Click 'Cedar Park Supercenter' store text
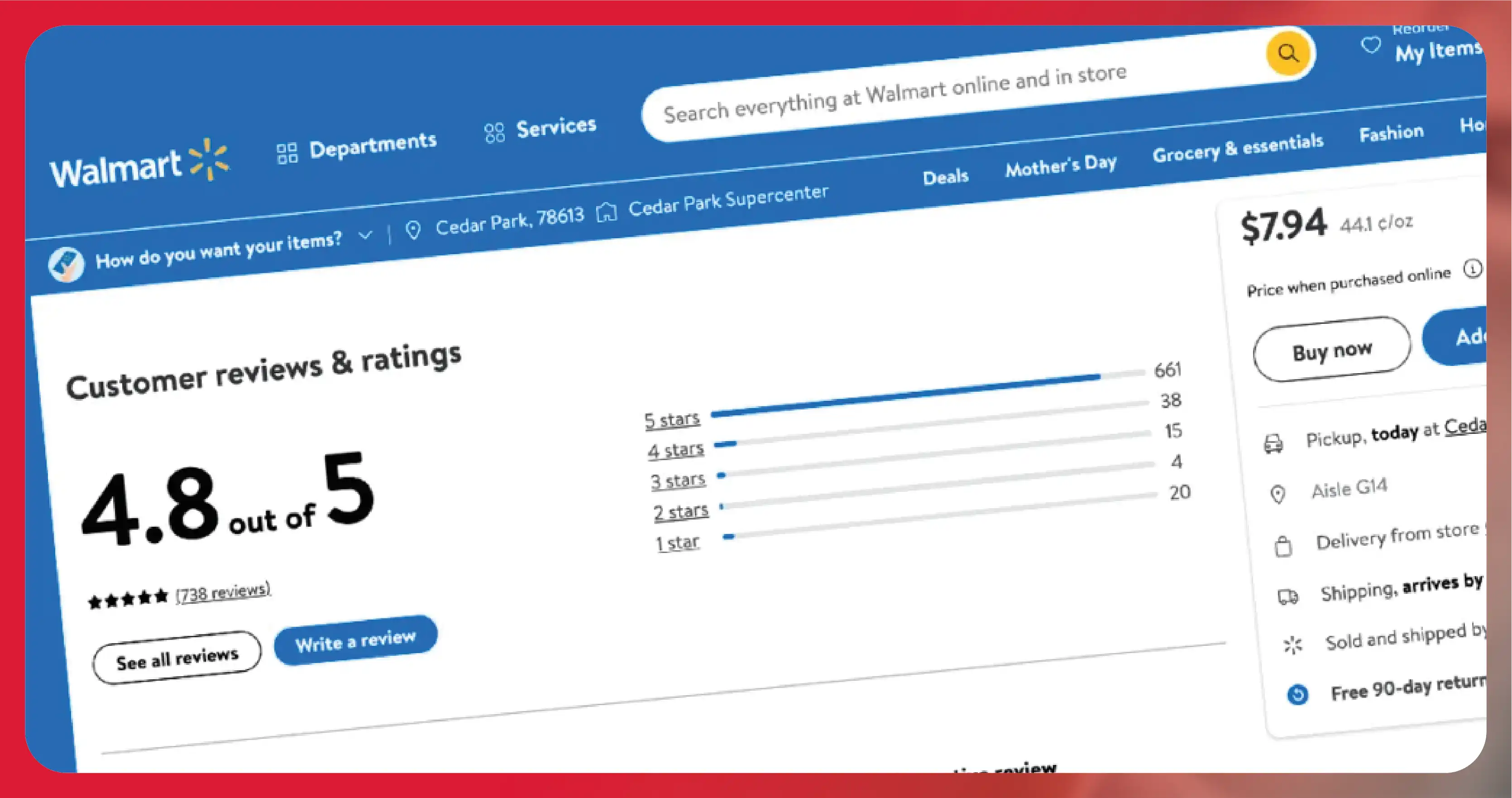Image resolution: width=1512 pixels, height=798 pixels. pyautogui.click(x=728, y=200)
